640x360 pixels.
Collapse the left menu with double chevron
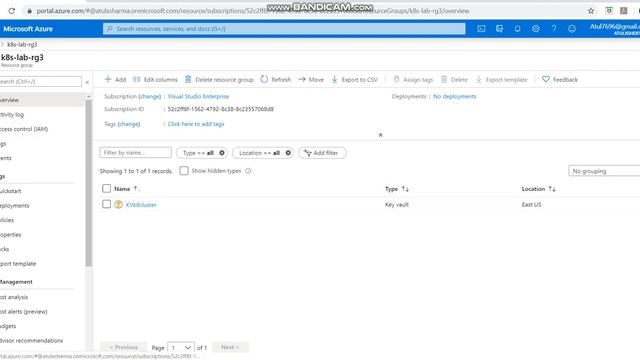87,82
